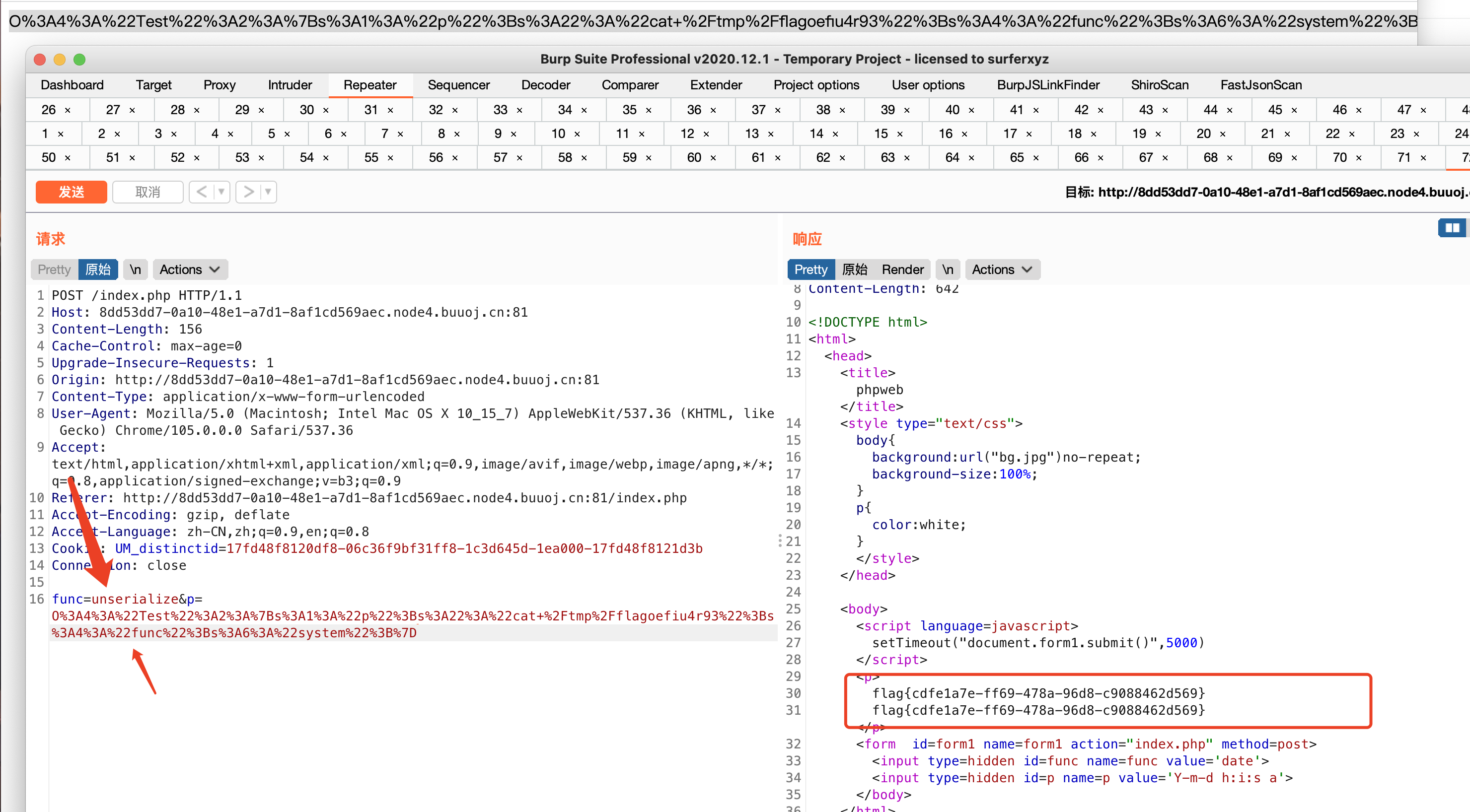Switch to the Intruder tab
The width and height of the screenshot is (1470, 812).
[x=290, y=85]
